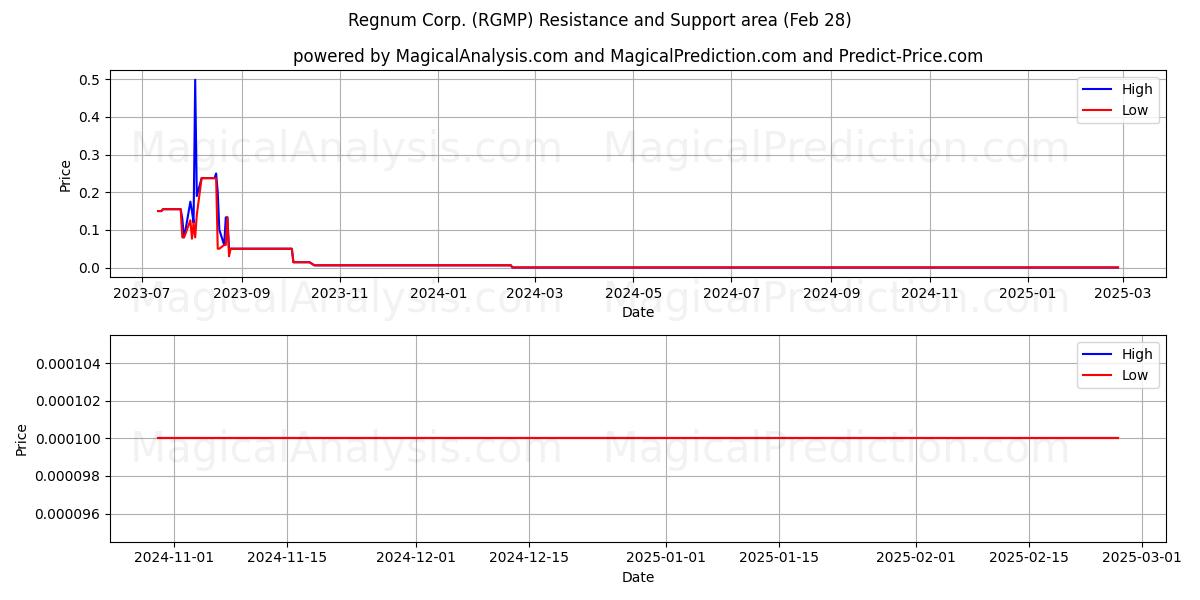The height and width of the screenshot is (600, 1200).
Task: Click the 0.000098 y-axis tick label
Action: pos(69,476)
